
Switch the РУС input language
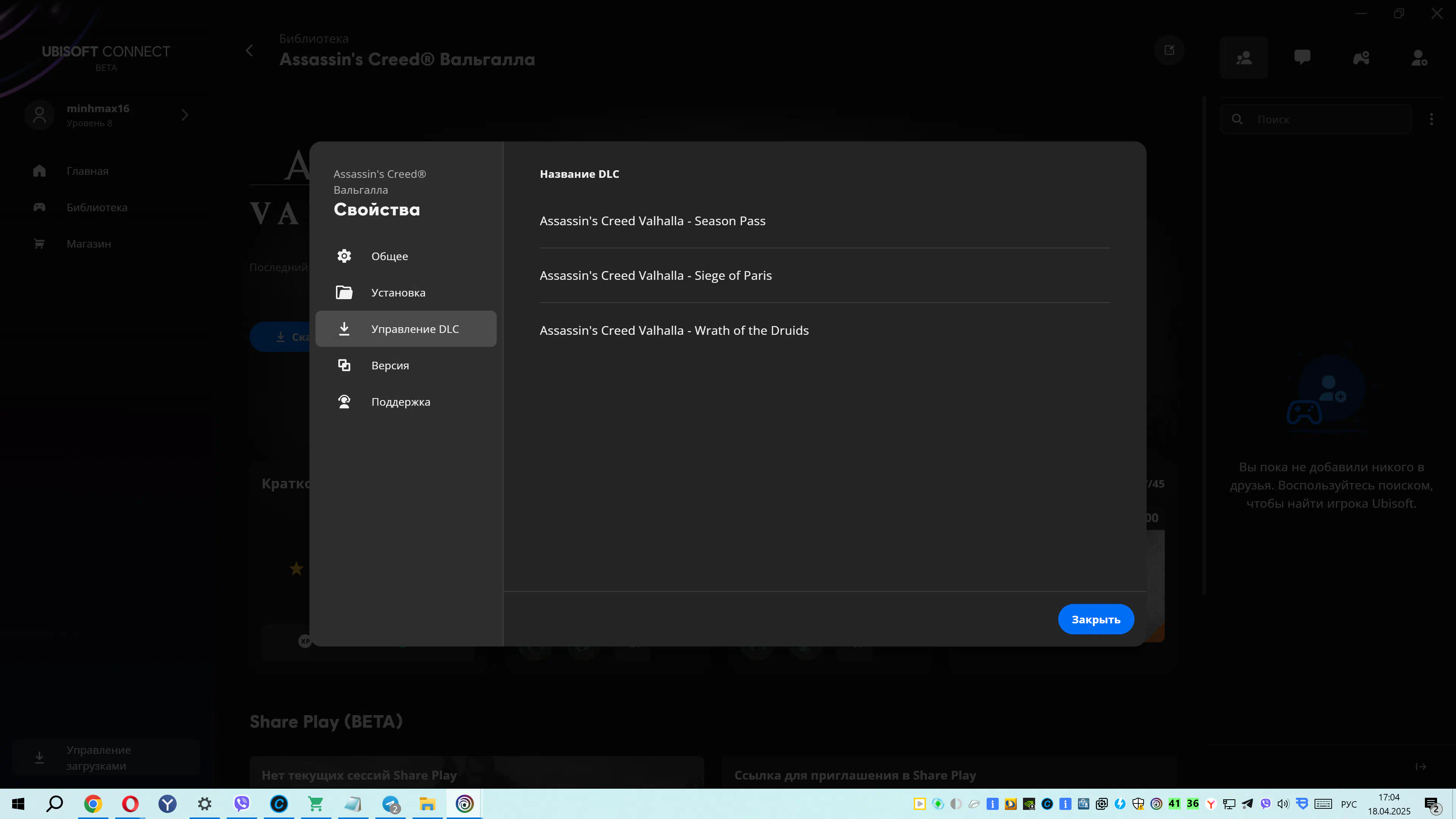(x=1349, y=804)
